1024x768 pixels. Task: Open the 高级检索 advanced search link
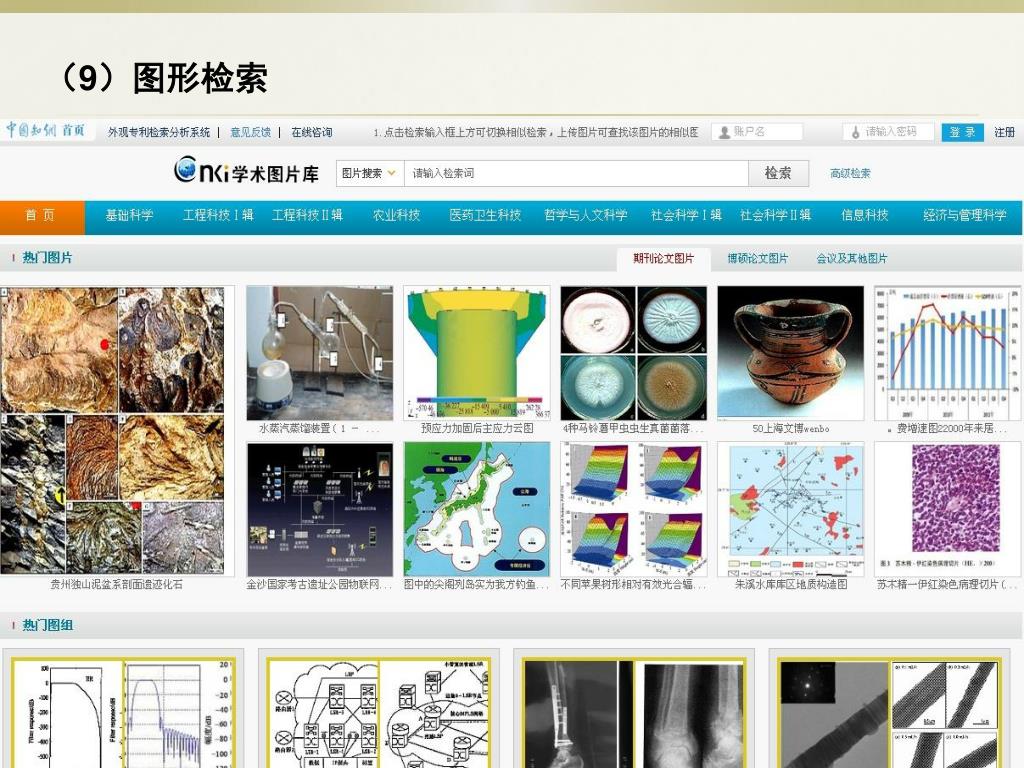point(850,173)
